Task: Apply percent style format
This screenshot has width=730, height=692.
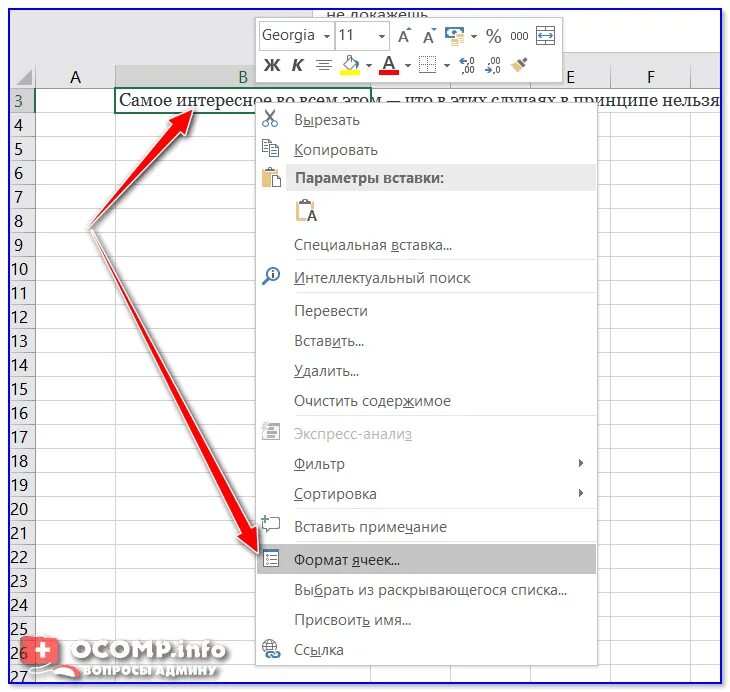Action: coord(493,36)
